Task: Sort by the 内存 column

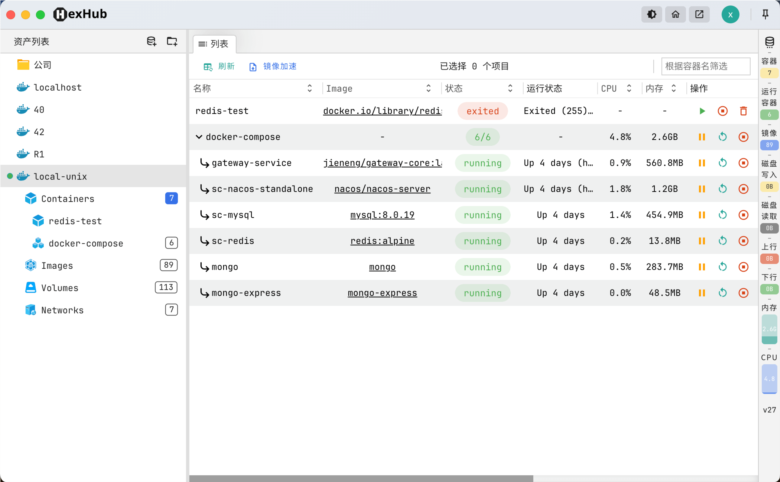Action: pyautogui.click(x=674, y=88)
